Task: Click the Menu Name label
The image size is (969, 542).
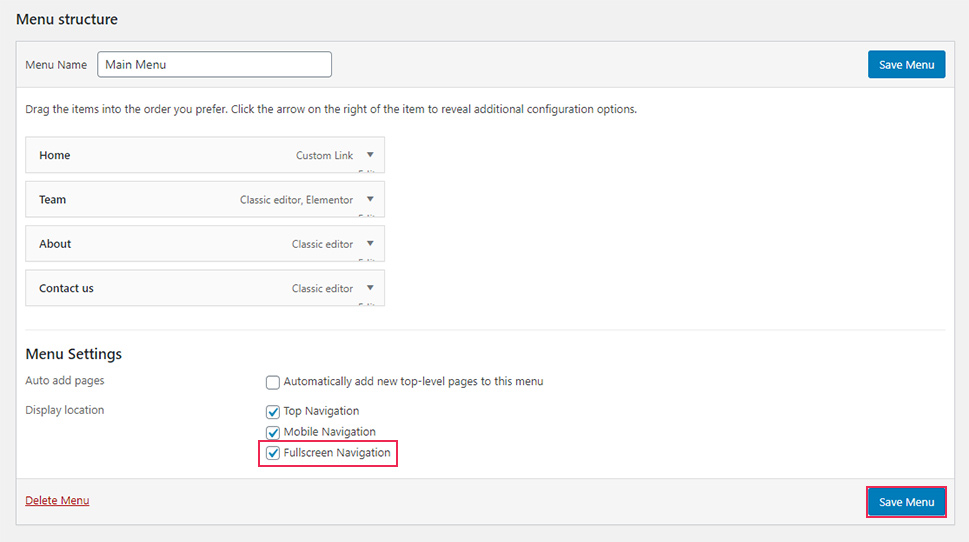Action: (x=56, y=64)
